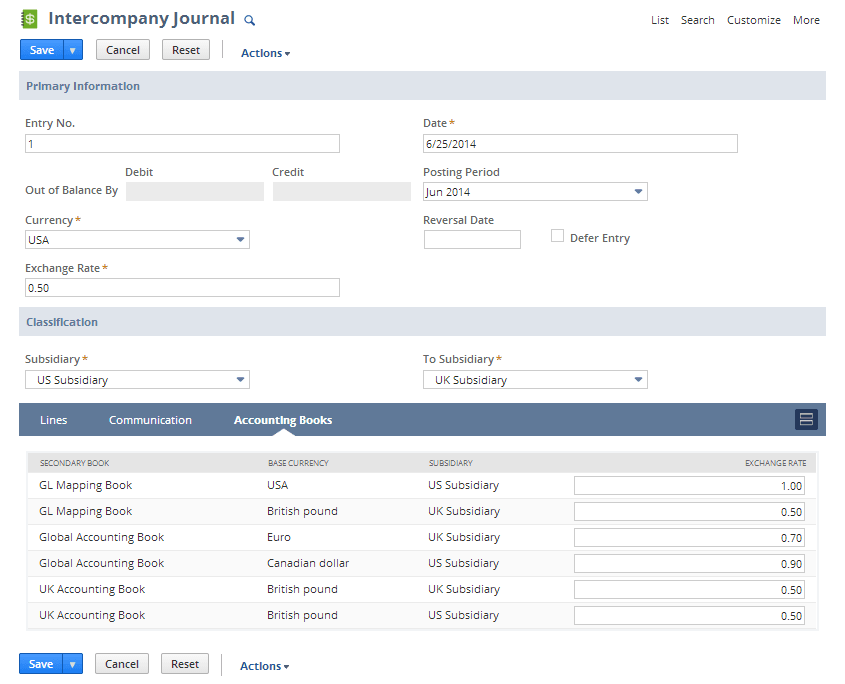The height and width of the screenshot is (684, 845).
Task: Edit exchange rate for UK Accounting Book US Subsidiary
Action: click(x=689, y=615)
